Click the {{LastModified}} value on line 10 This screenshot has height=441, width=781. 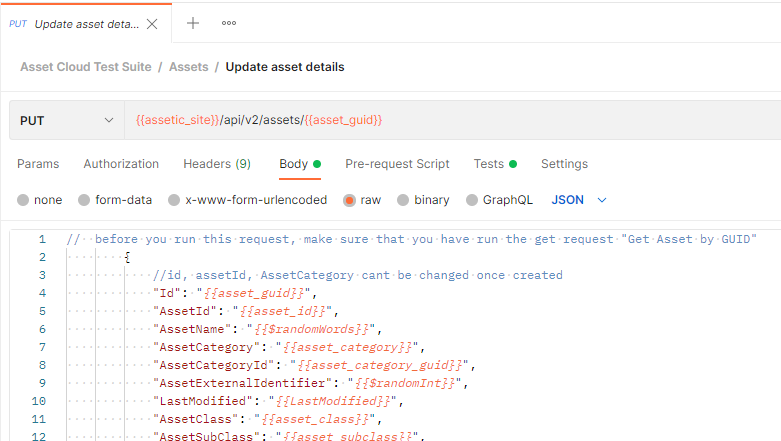tap(333, 401)
